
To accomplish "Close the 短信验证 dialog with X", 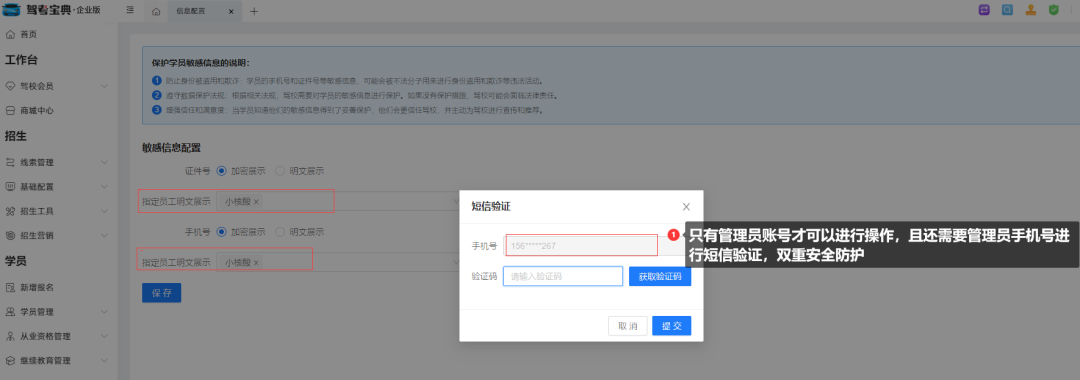I will [x=686, y=207].
